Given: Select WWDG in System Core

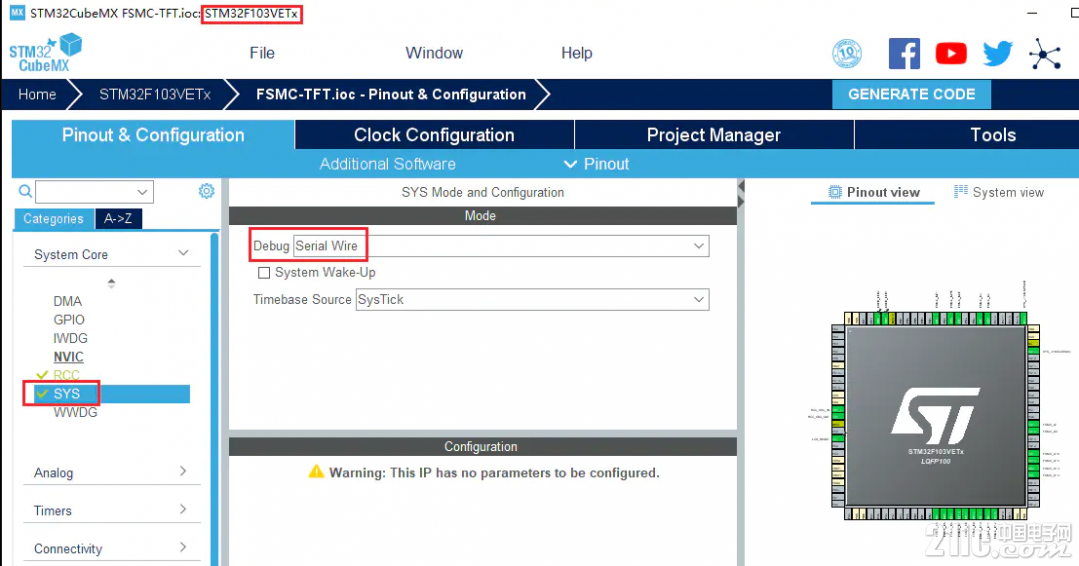Looking at the screenshot, I should [75, 413].
